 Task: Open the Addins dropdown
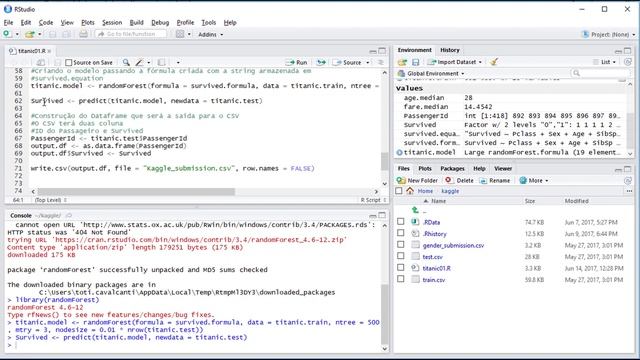(x=210, y=34)
